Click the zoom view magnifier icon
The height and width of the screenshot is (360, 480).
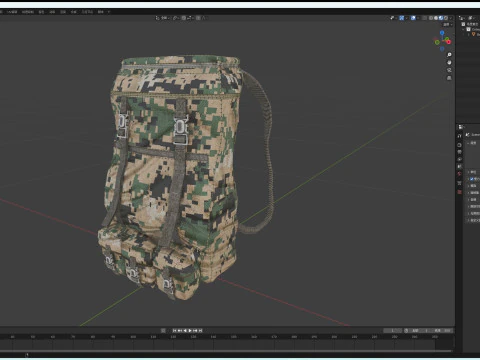[x=449, y=55]
